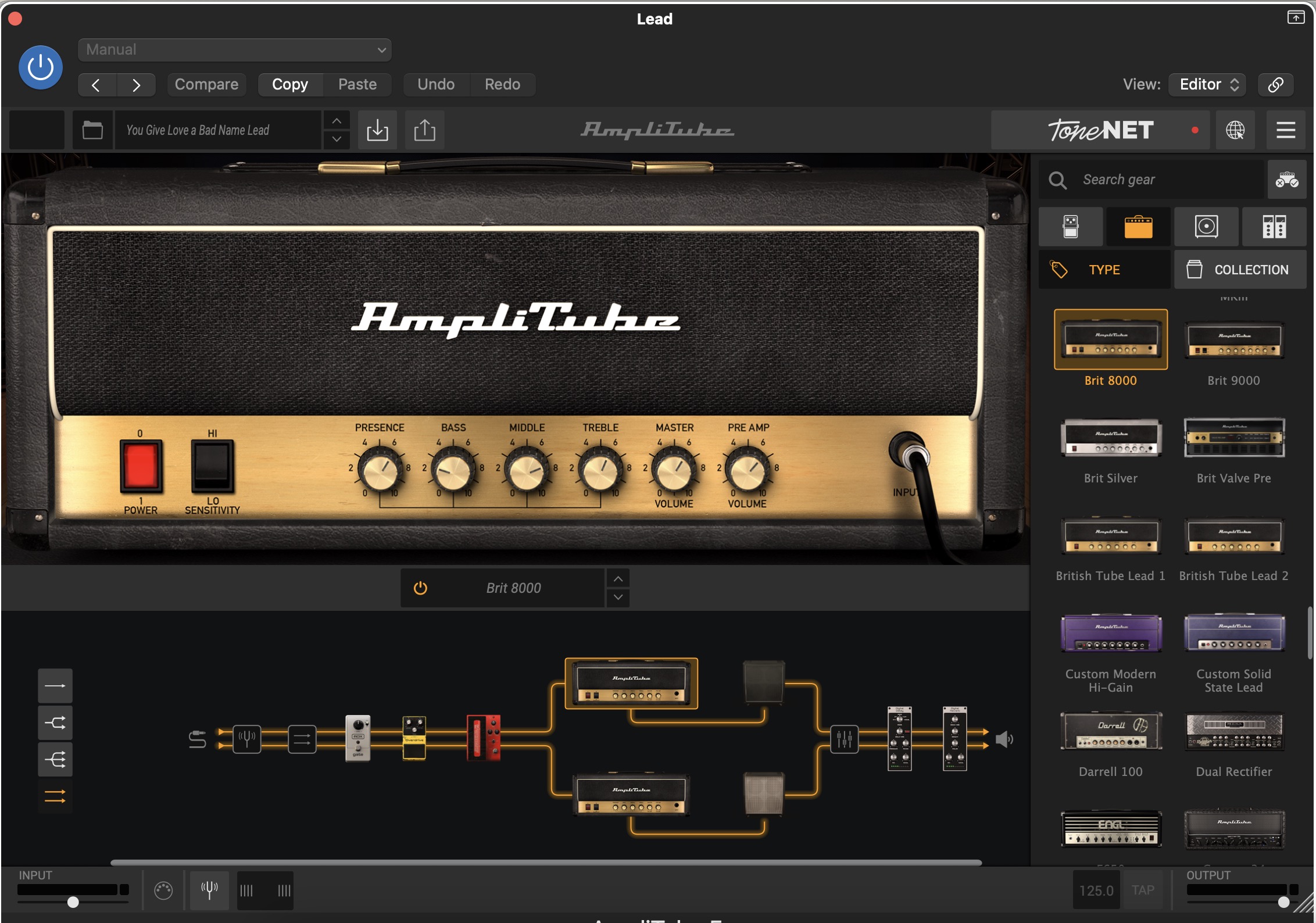Select the Darrell 100 amp
This screenshot has height=923, width=1316.
pyautogui.click(x=1111, y=731)
